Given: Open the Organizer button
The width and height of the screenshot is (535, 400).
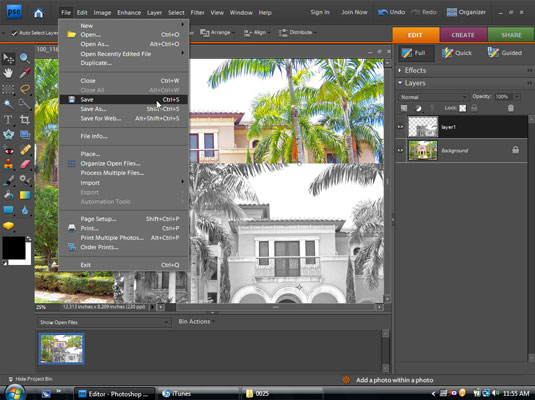Looking at the screenshot, I should click(x=466, y=12).
